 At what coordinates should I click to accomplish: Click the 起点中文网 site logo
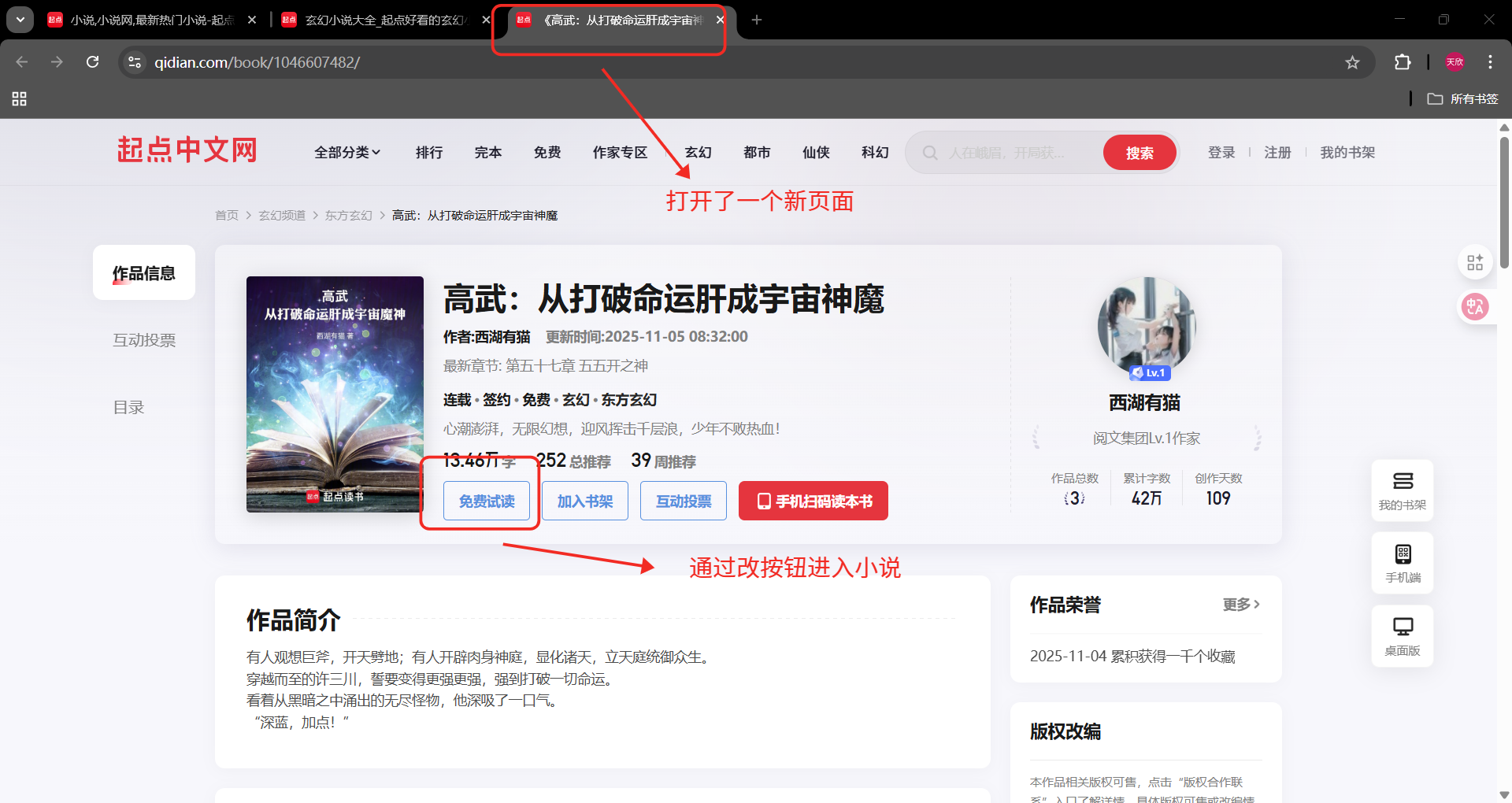[x=187, y=150]
